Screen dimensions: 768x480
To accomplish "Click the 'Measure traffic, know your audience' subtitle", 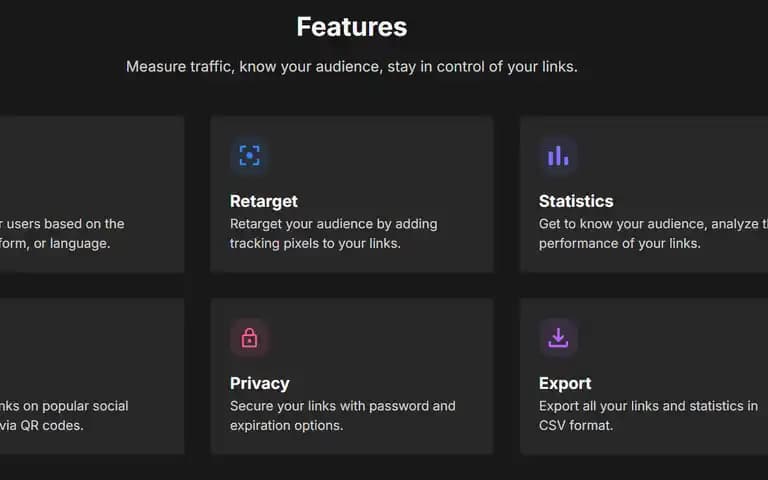I will pyautogui.click(x=352, y=67).
